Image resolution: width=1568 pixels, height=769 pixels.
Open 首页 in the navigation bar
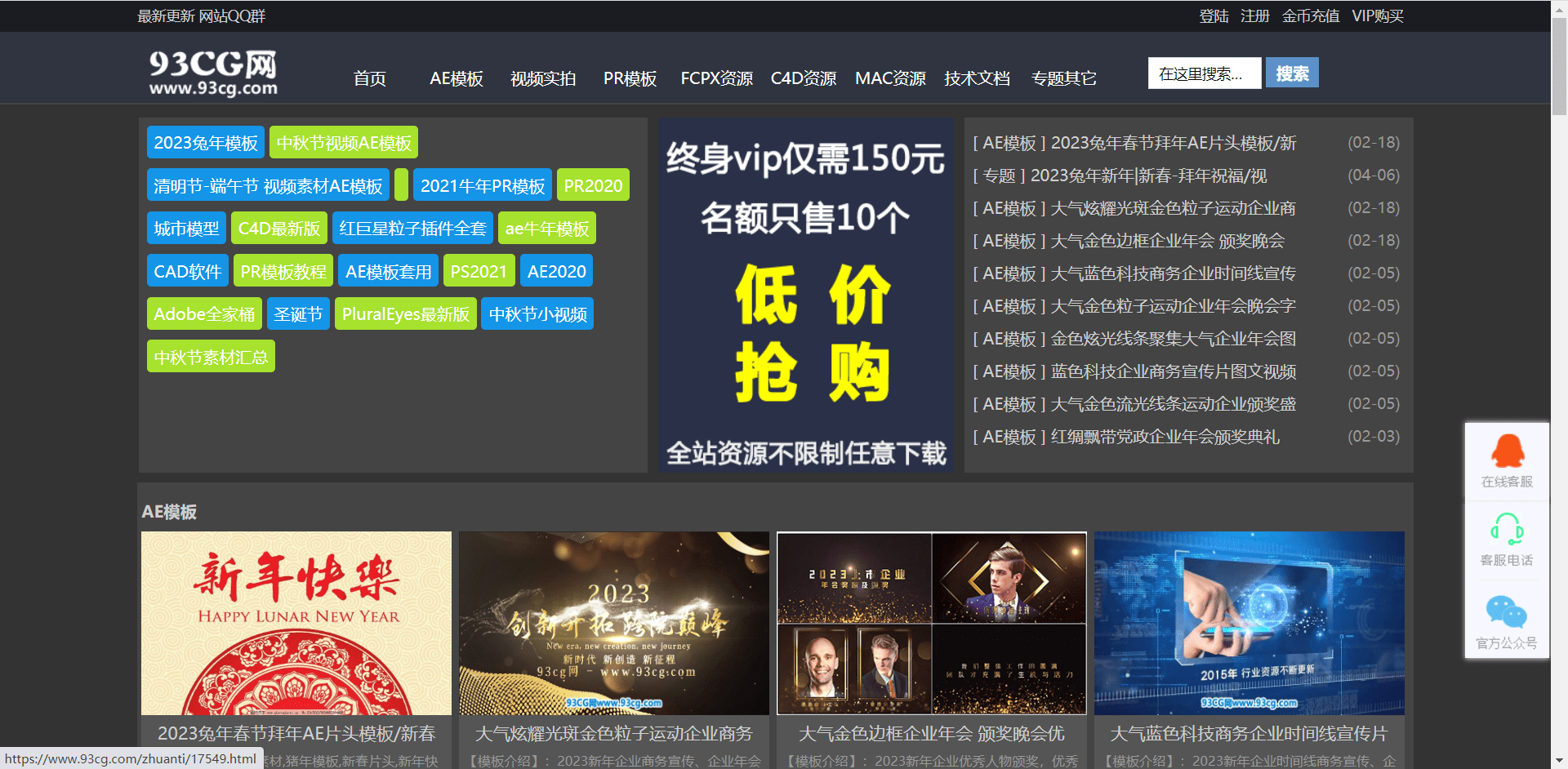pyautogui.click(x=370, y=78)
